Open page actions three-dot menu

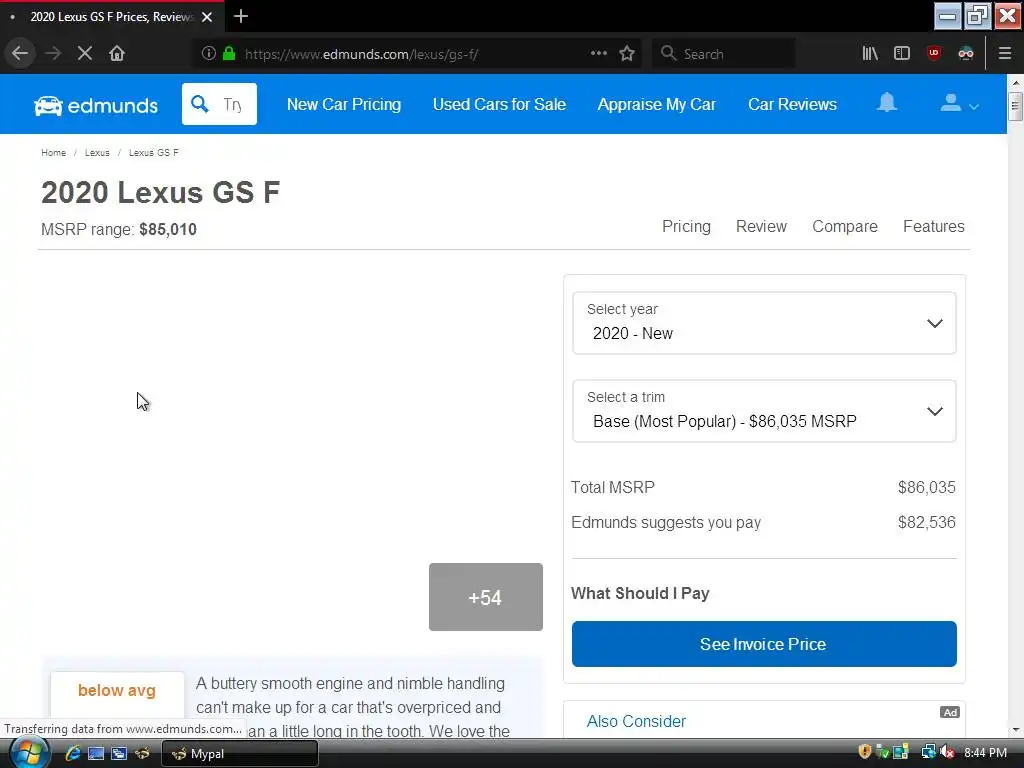pos(599,54)
